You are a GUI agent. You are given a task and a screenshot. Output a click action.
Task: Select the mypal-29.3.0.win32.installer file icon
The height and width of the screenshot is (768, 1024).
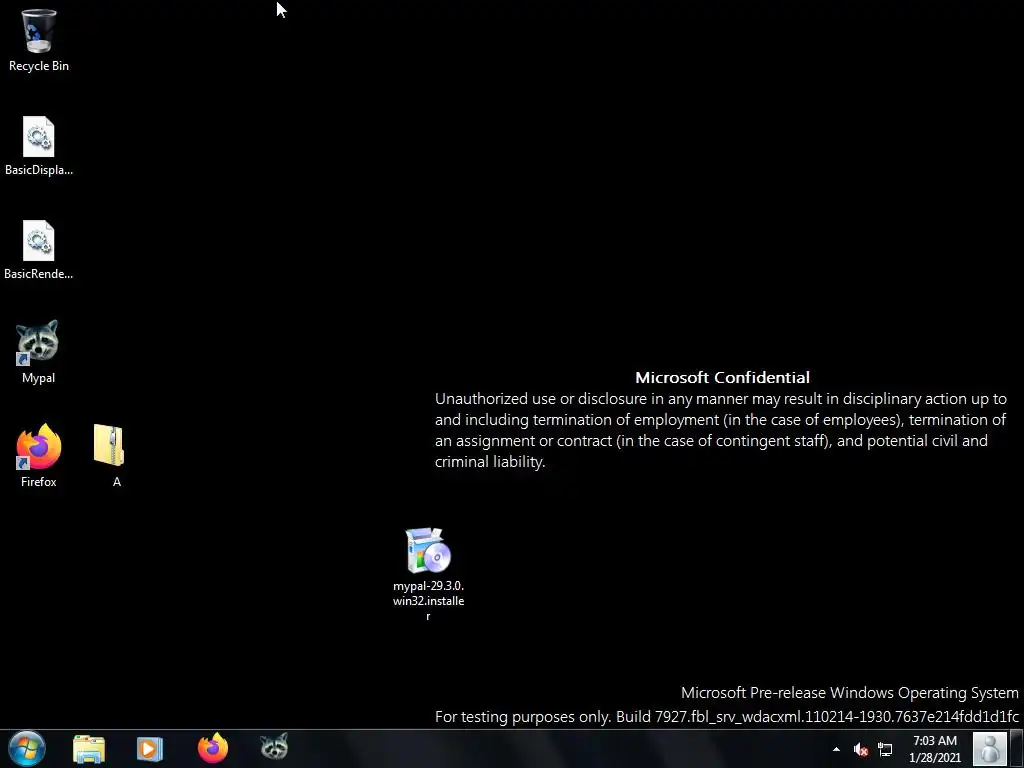[428, 573]
